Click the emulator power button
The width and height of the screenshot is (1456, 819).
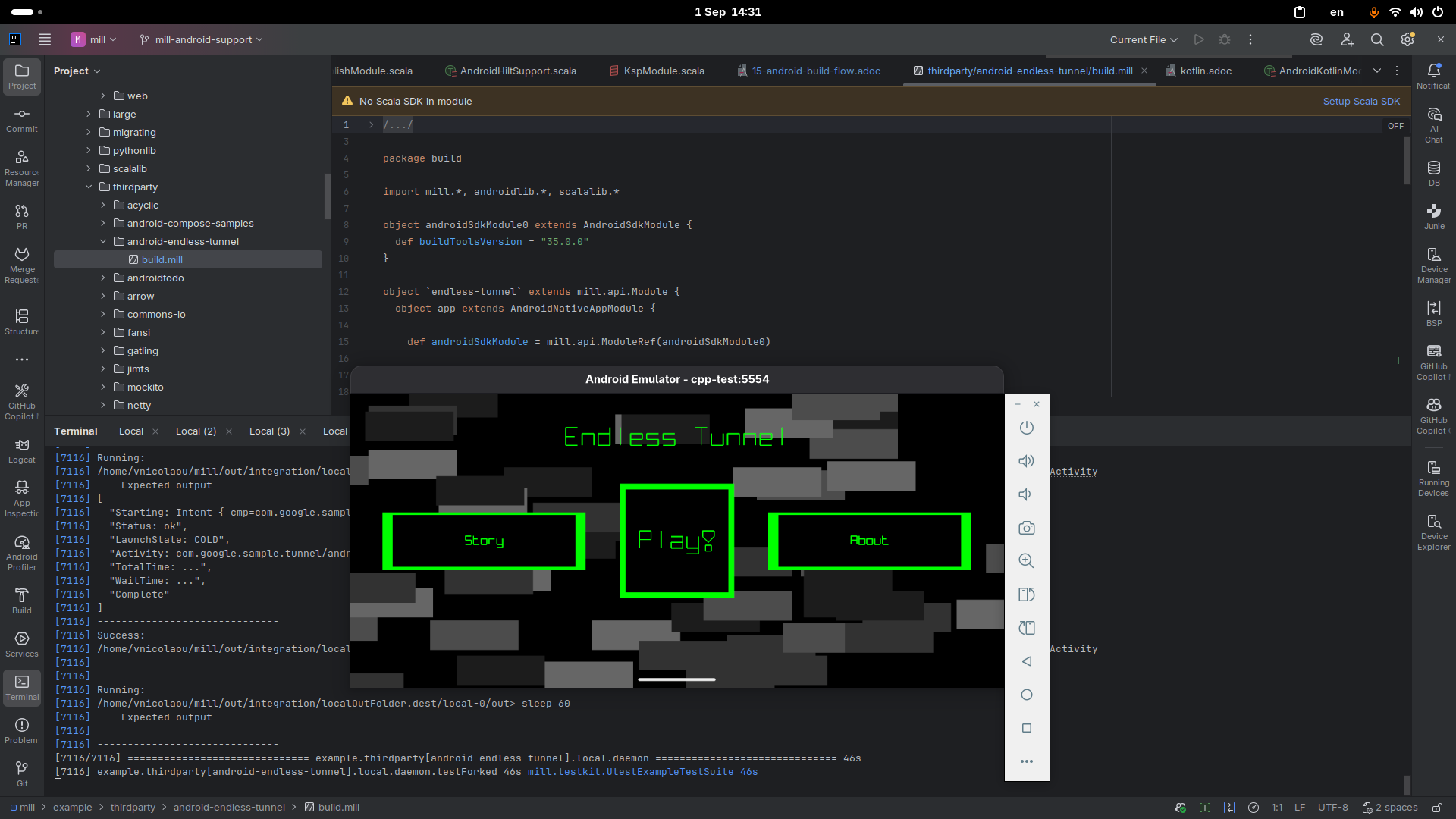(x=1026, y=428)
